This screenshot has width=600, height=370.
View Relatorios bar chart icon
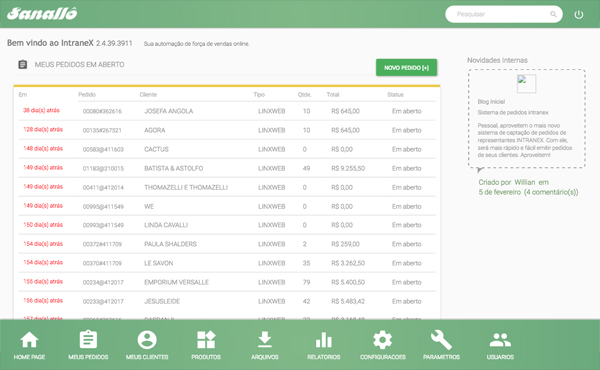323,339
